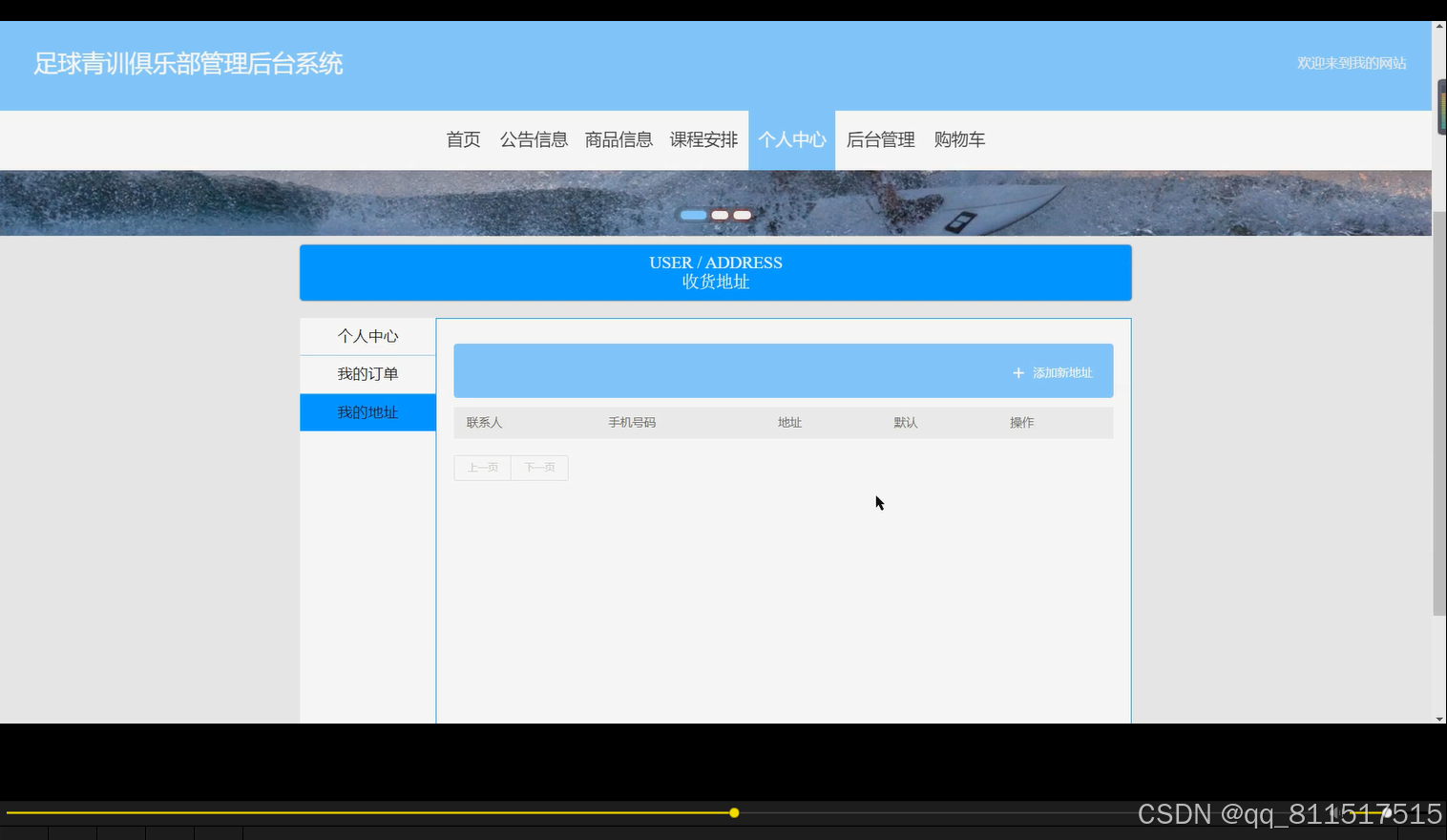Switch to the 公告信息 tab
The width and height of the screenshot is (1447, 840).
click(534, 139)
